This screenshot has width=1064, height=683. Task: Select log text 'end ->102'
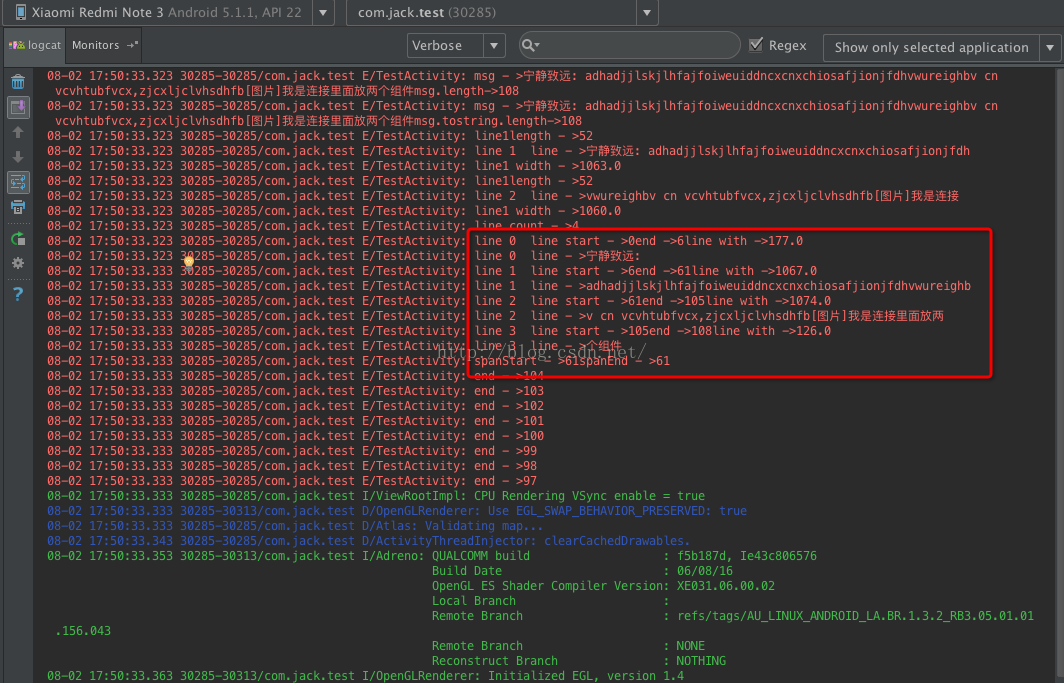pyautogui.click(x=509, y=406)
